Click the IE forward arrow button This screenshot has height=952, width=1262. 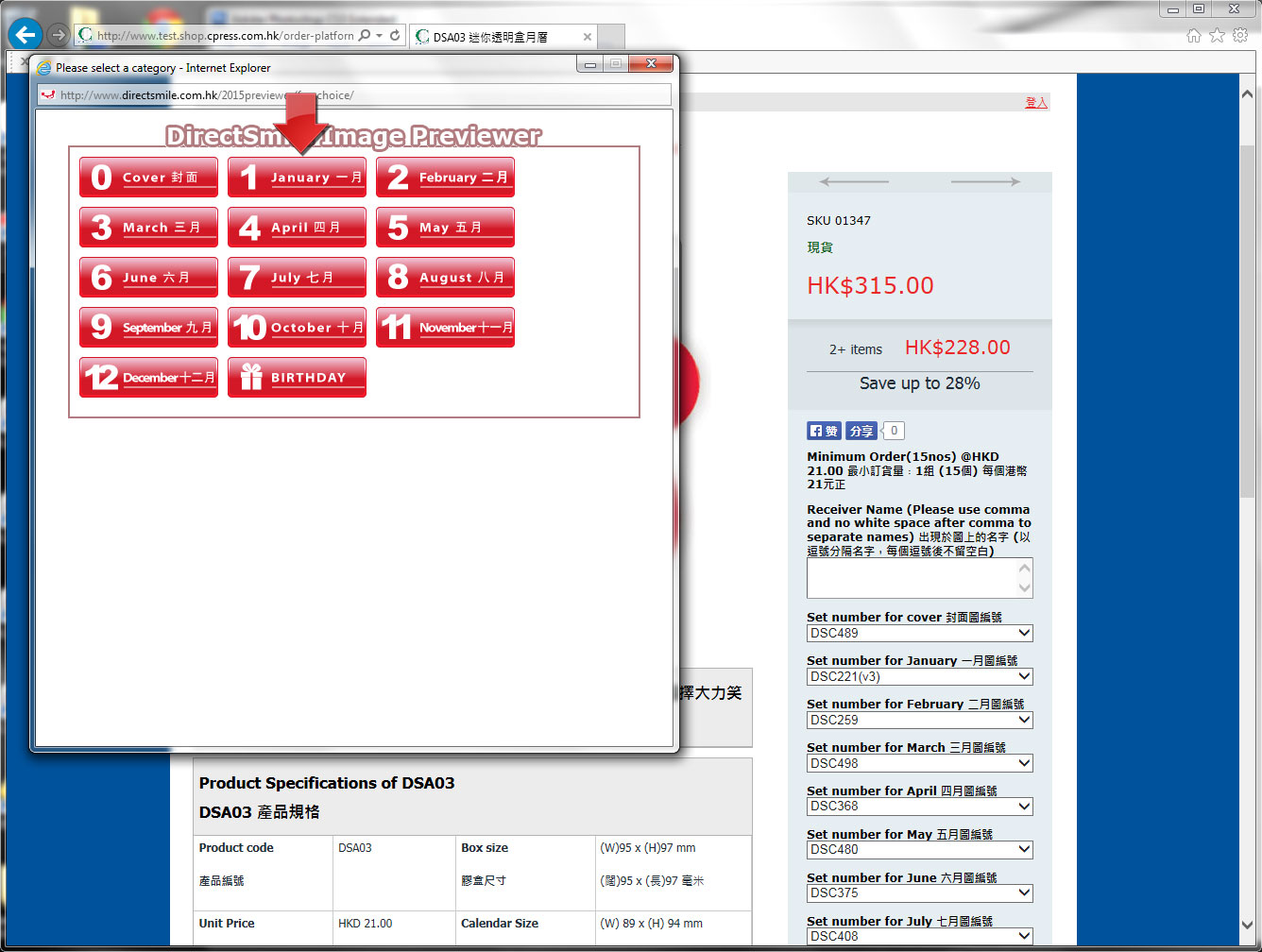pos(59,35)
